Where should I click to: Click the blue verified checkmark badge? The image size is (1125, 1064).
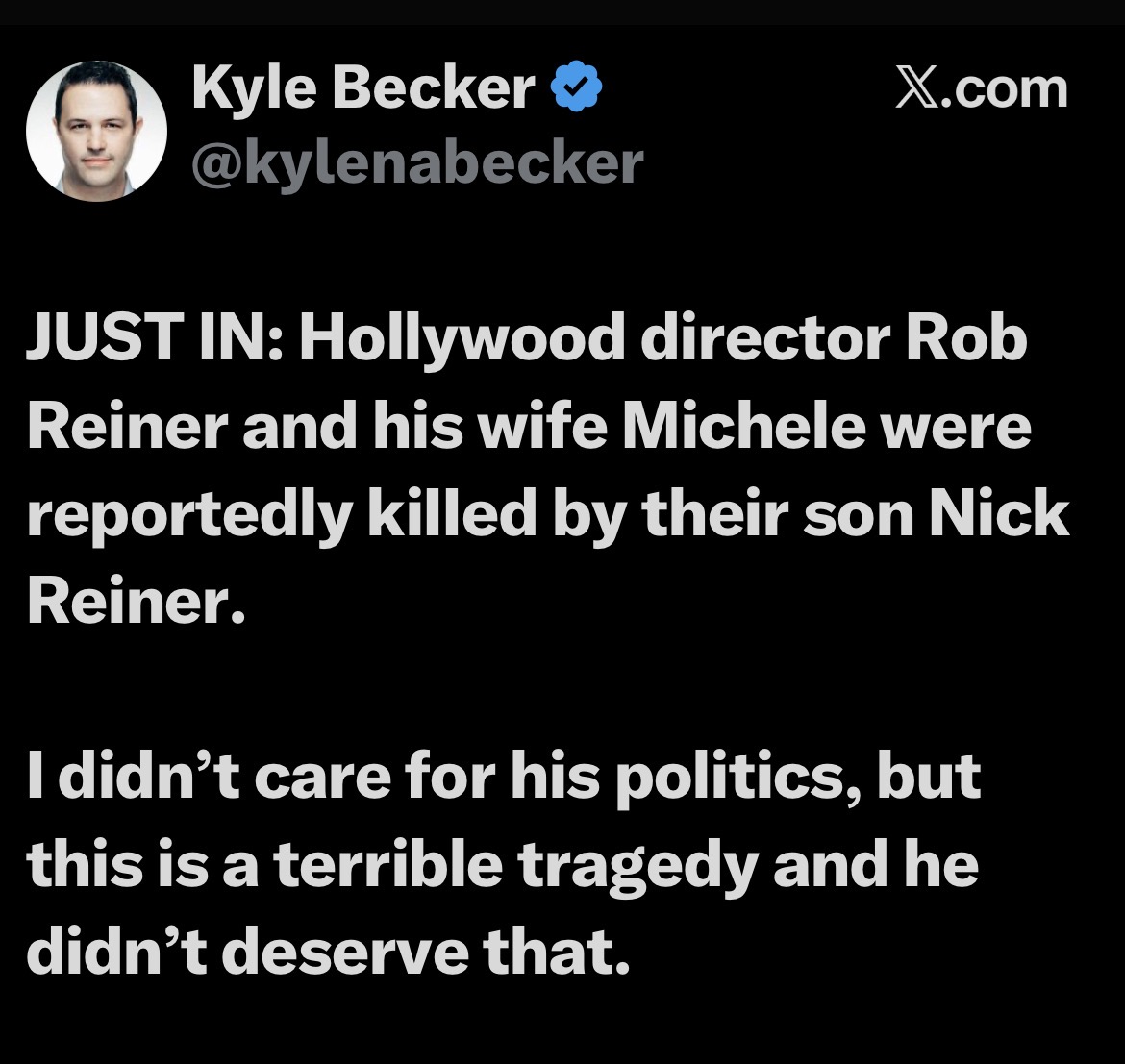tap(577, 89)
